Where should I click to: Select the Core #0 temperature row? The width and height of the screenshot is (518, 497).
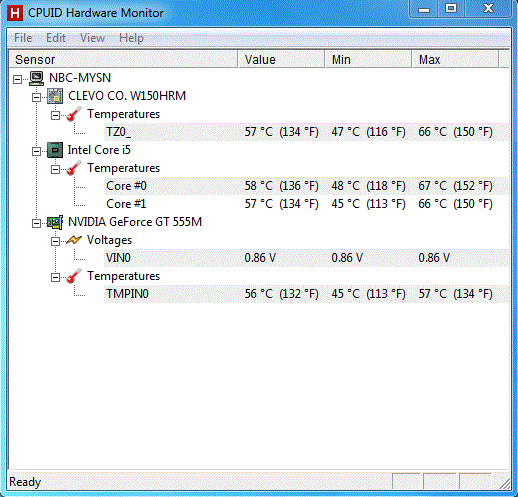[306, 186]
